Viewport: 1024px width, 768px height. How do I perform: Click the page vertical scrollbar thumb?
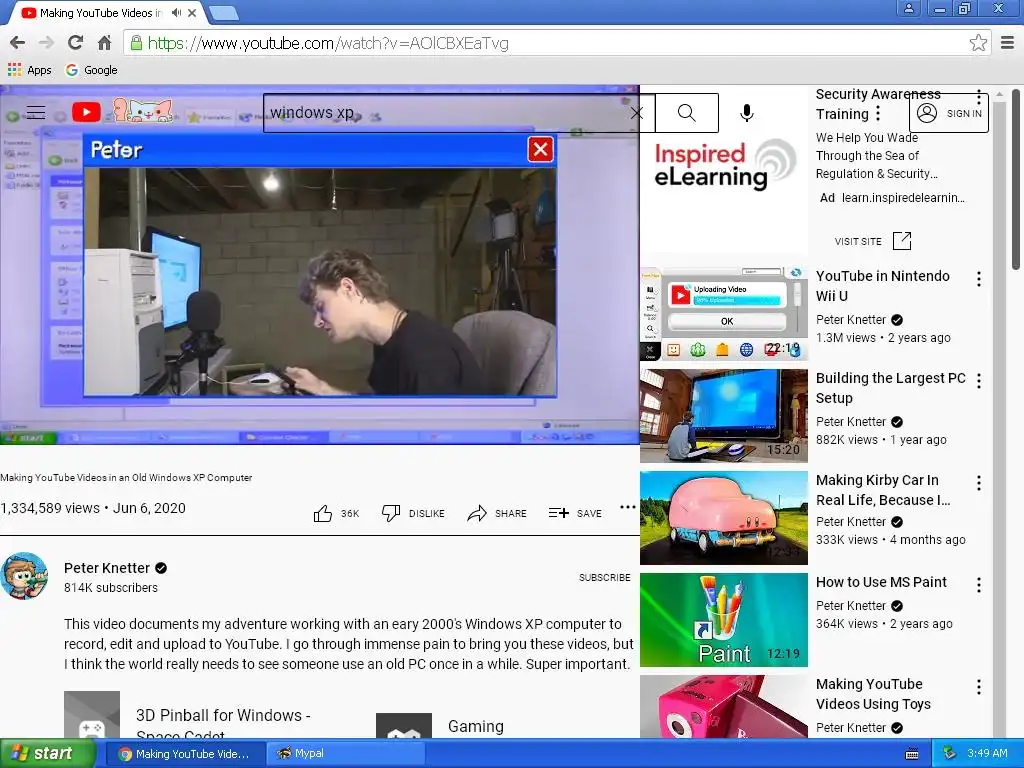point(1016,180)
